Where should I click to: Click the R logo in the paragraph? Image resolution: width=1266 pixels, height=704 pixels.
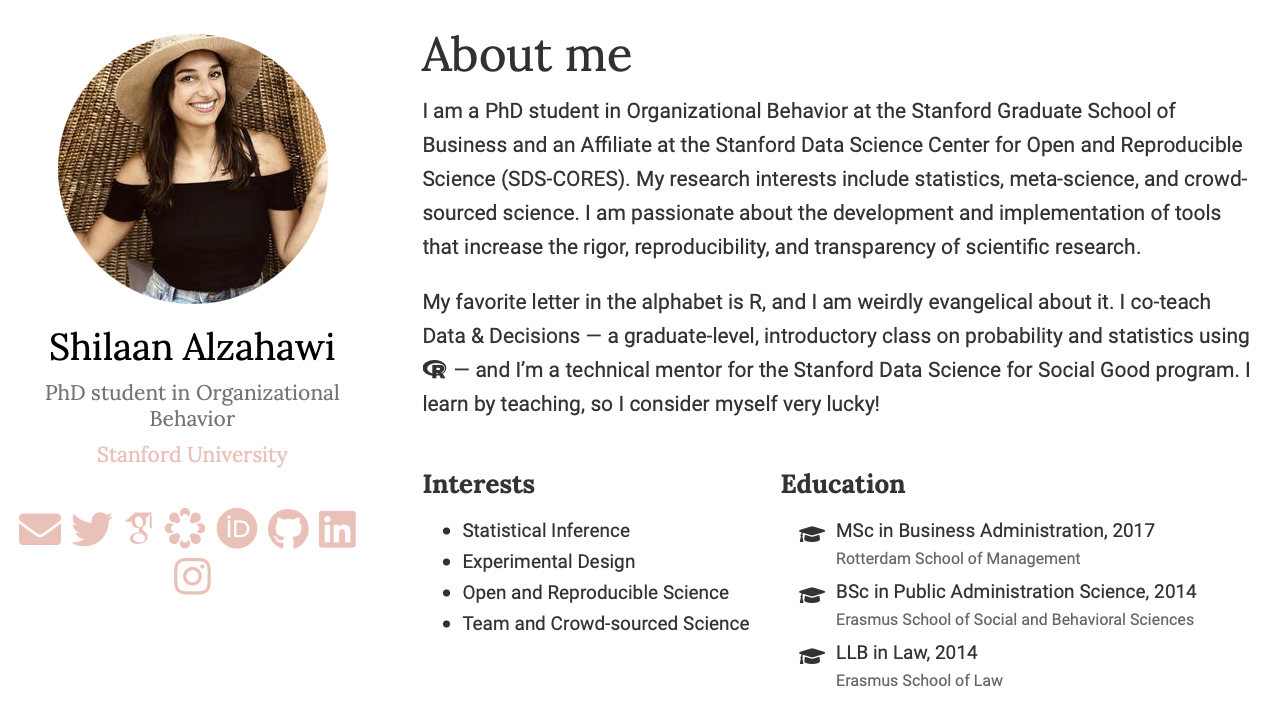[x=435, y=370]
